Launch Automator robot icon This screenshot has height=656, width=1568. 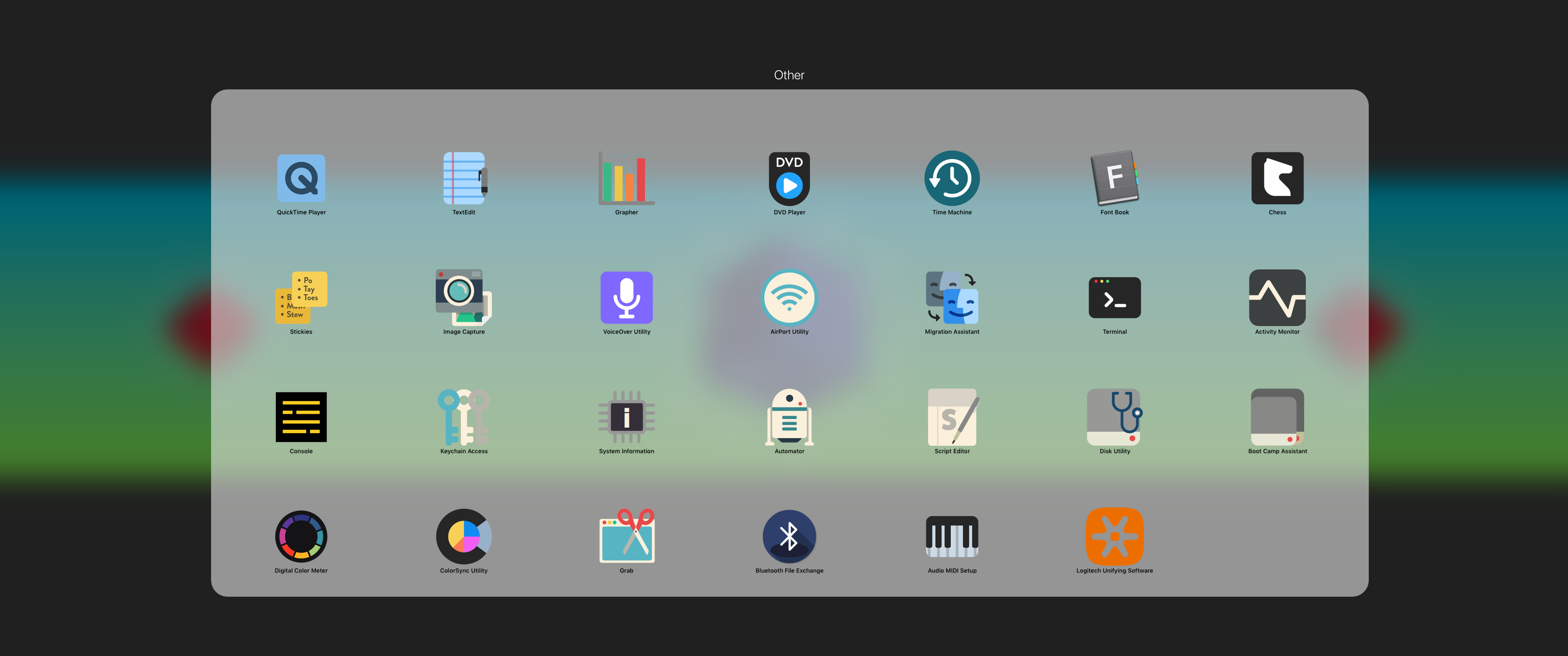coord(789,417)
